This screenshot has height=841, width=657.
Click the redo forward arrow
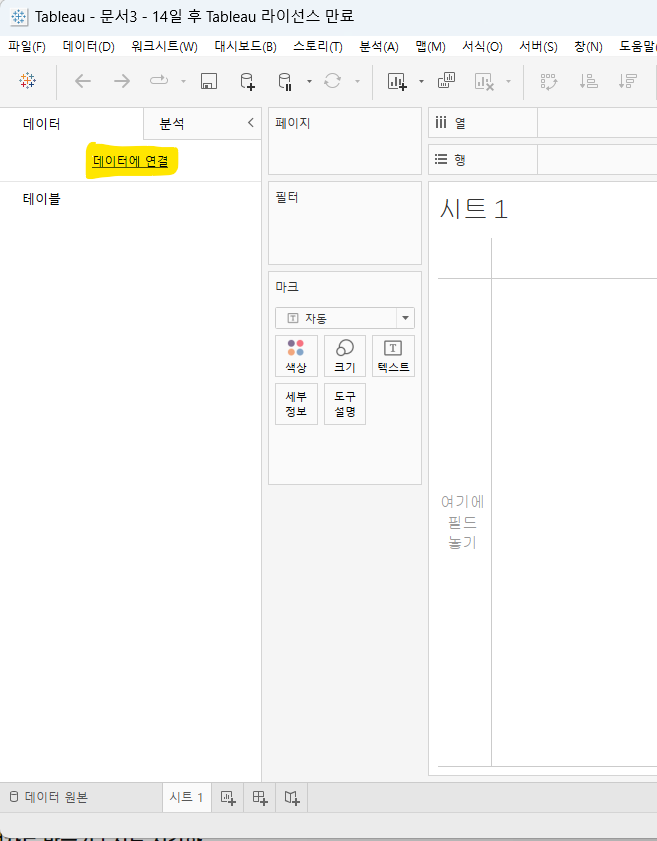(x=122, y=81)
